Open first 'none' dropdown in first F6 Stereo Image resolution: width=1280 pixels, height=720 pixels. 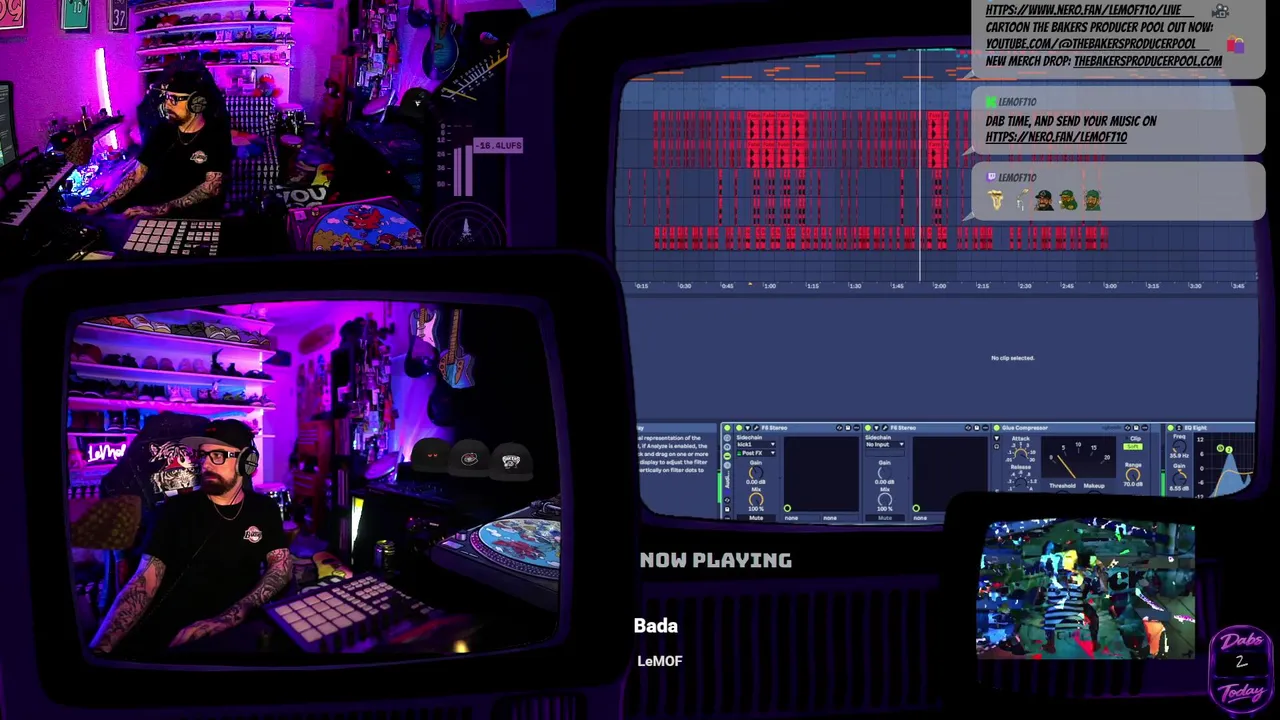pos(802,518)
